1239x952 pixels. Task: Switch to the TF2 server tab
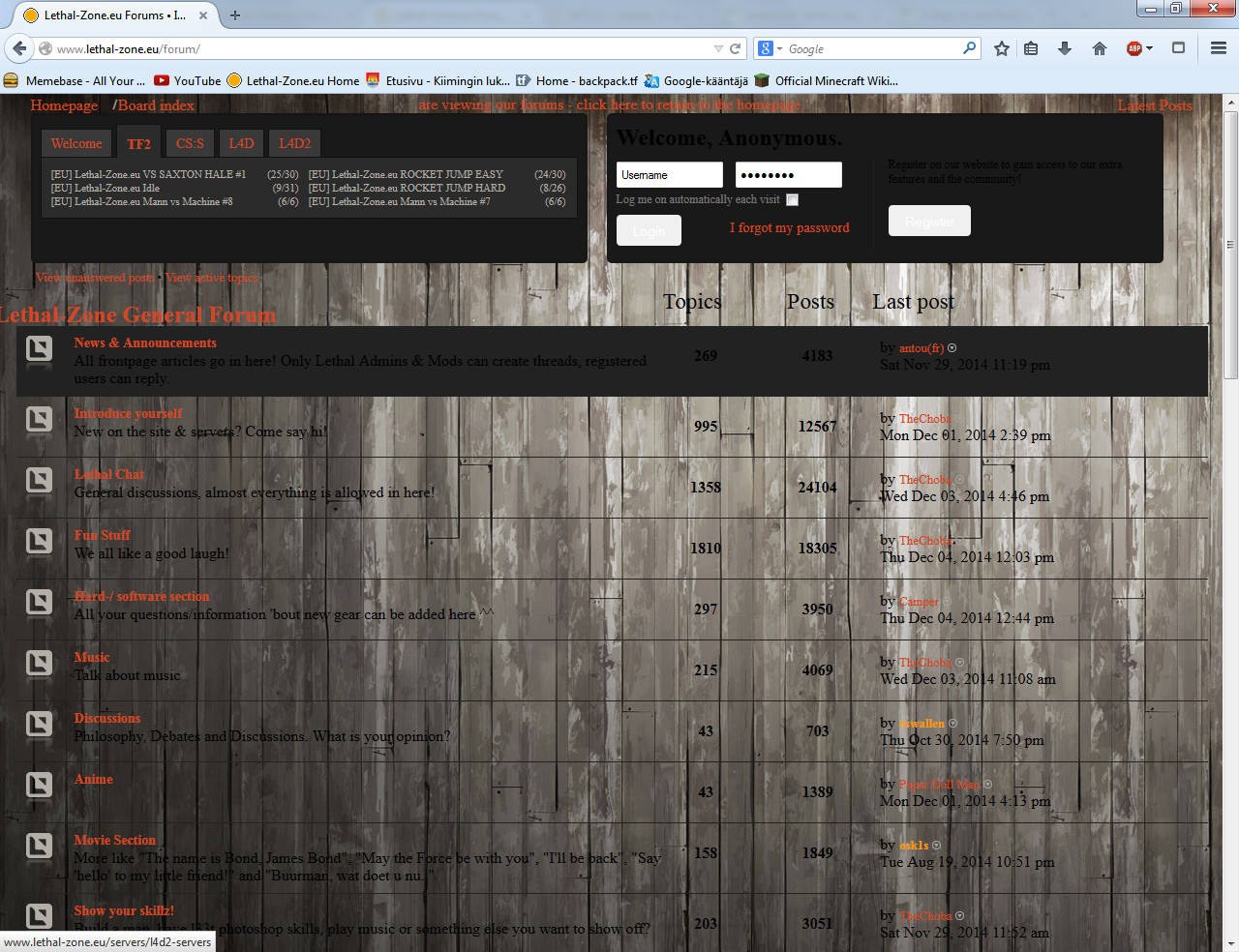pyautogui.click(x=138, y=143)
